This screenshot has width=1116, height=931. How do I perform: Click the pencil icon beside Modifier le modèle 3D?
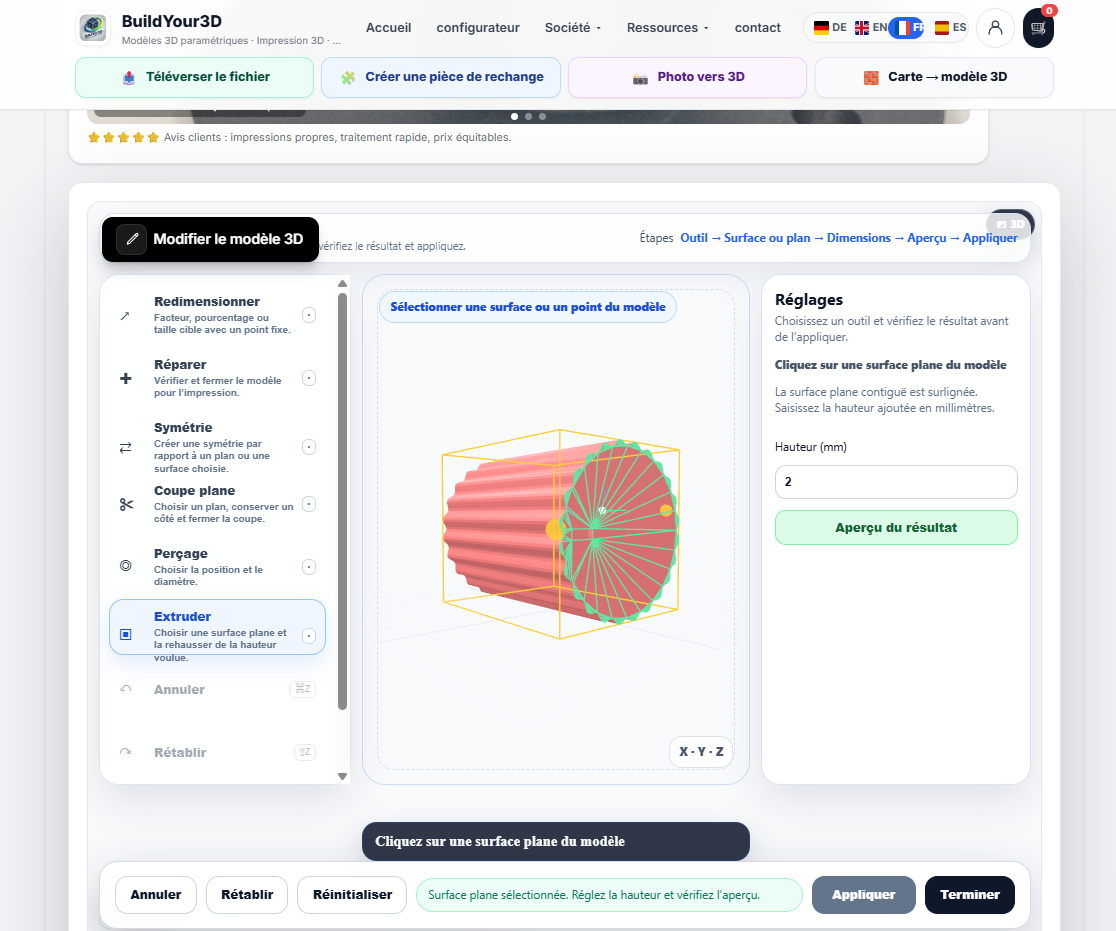tap(132, 239)
